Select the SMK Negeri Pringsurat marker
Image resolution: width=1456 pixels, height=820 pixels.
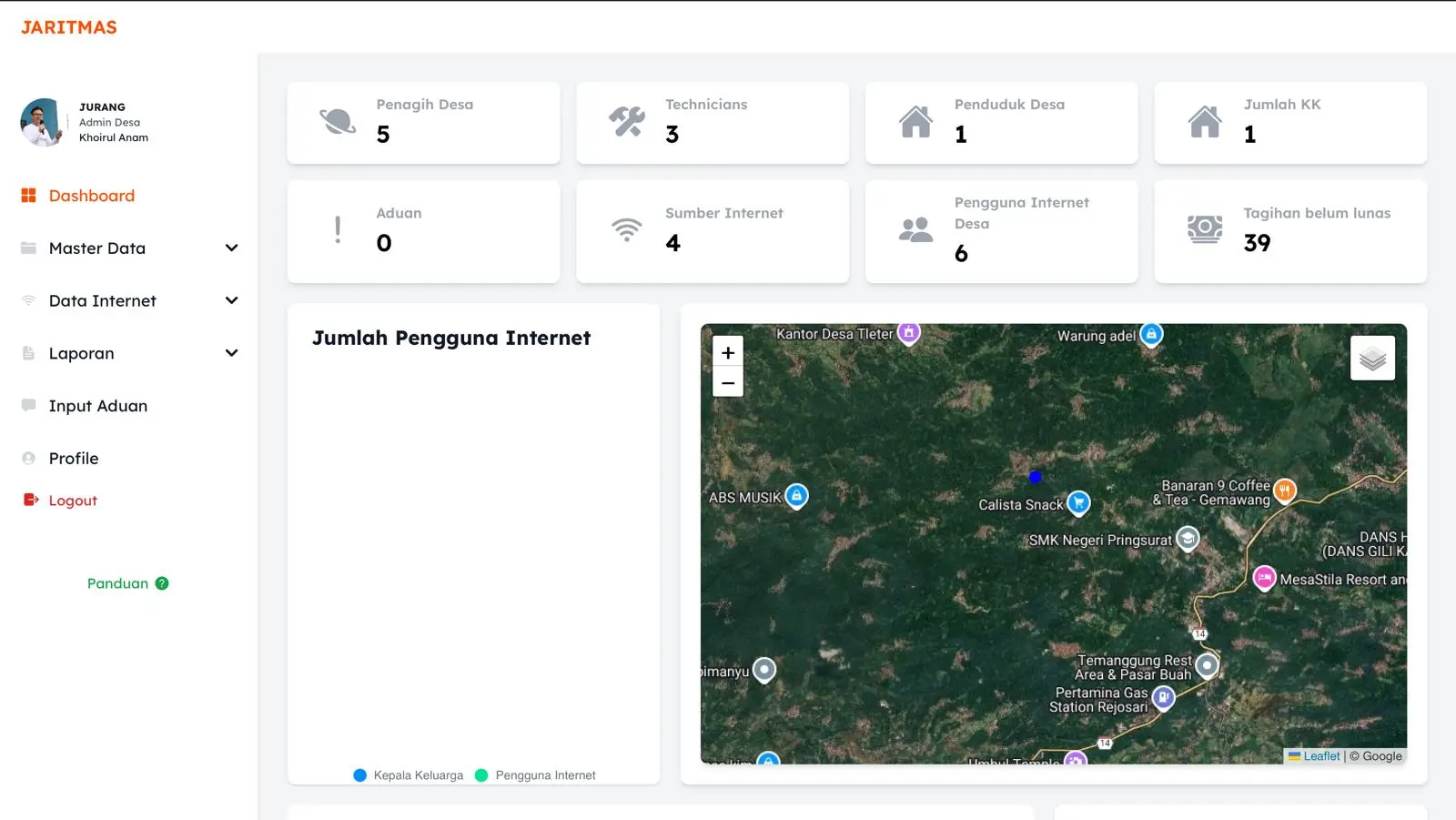pos(1188,539)
